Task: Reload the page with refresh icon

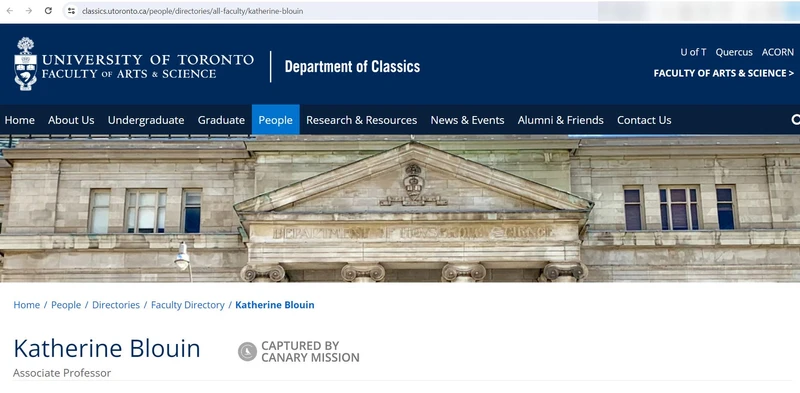Action: click(x=48, y=11)
